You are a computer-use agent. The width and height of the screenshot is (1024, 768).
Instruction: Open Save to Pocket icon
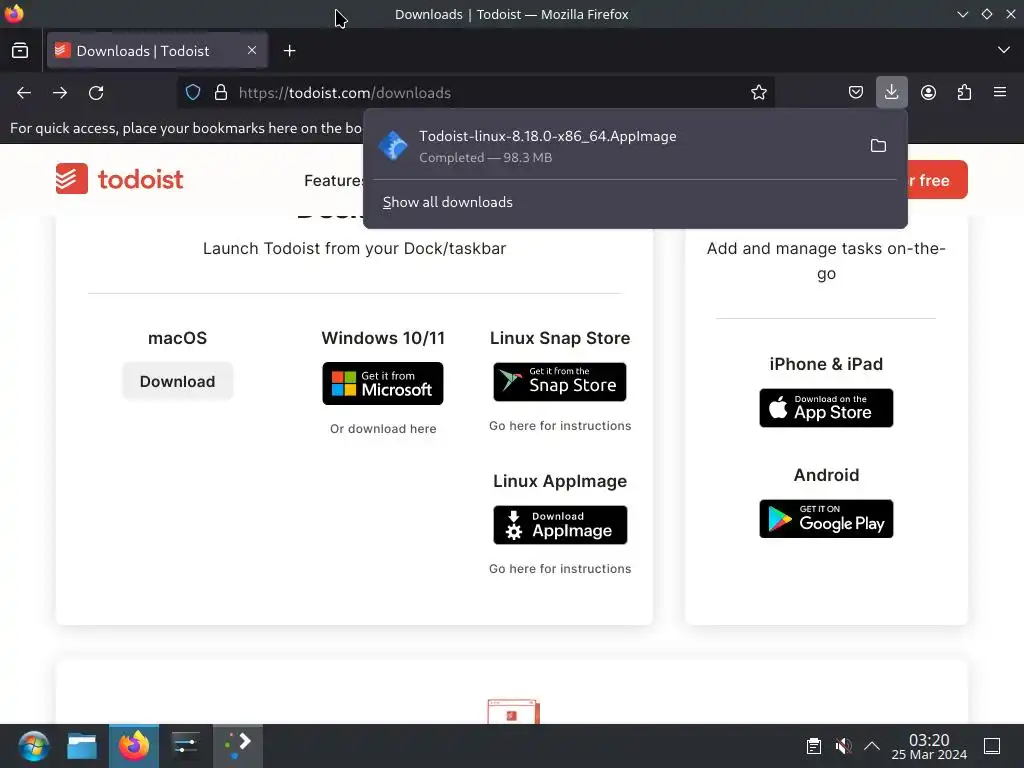click(x=856, y=93)
